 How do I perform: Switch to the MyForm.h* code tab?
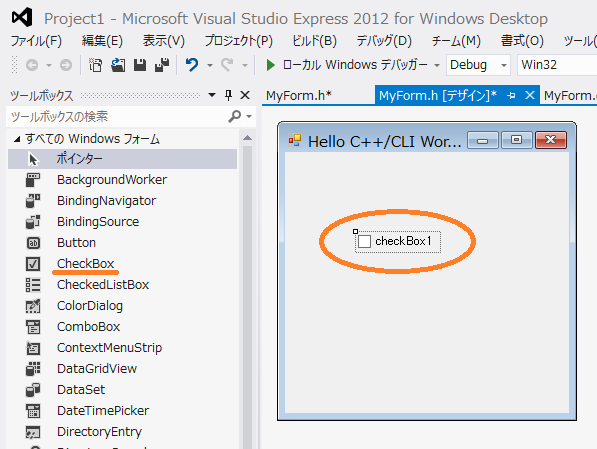pyautogui.click(x=299, y=96)
